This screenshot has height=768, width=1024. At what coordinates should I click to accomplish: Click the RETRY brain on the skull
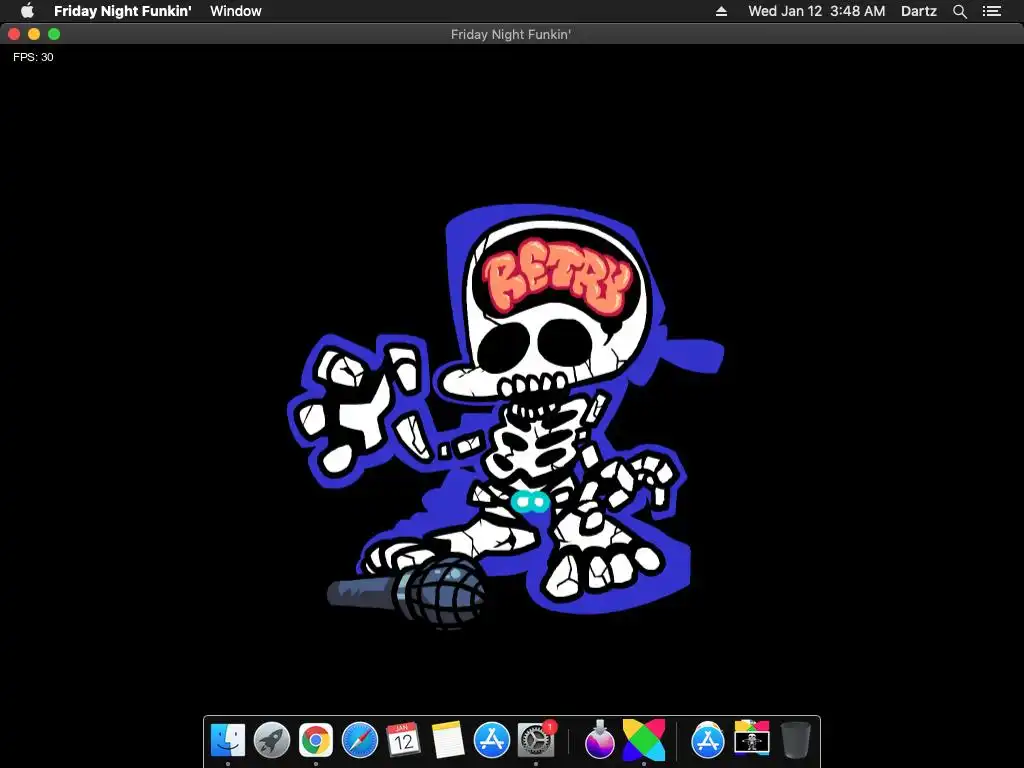[556, 277]
